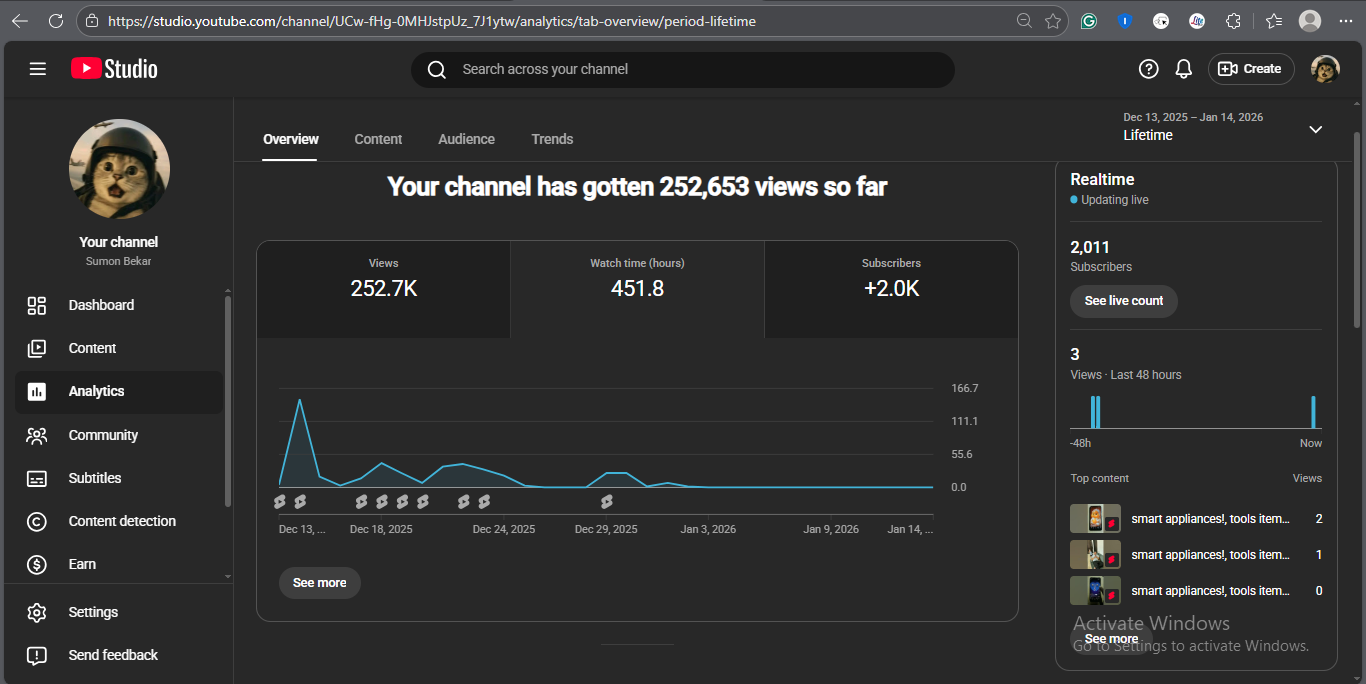This screenshot has height=684, width=1366.
Task: Switch to the Trends tab
Action: click(x=552, y=139)
